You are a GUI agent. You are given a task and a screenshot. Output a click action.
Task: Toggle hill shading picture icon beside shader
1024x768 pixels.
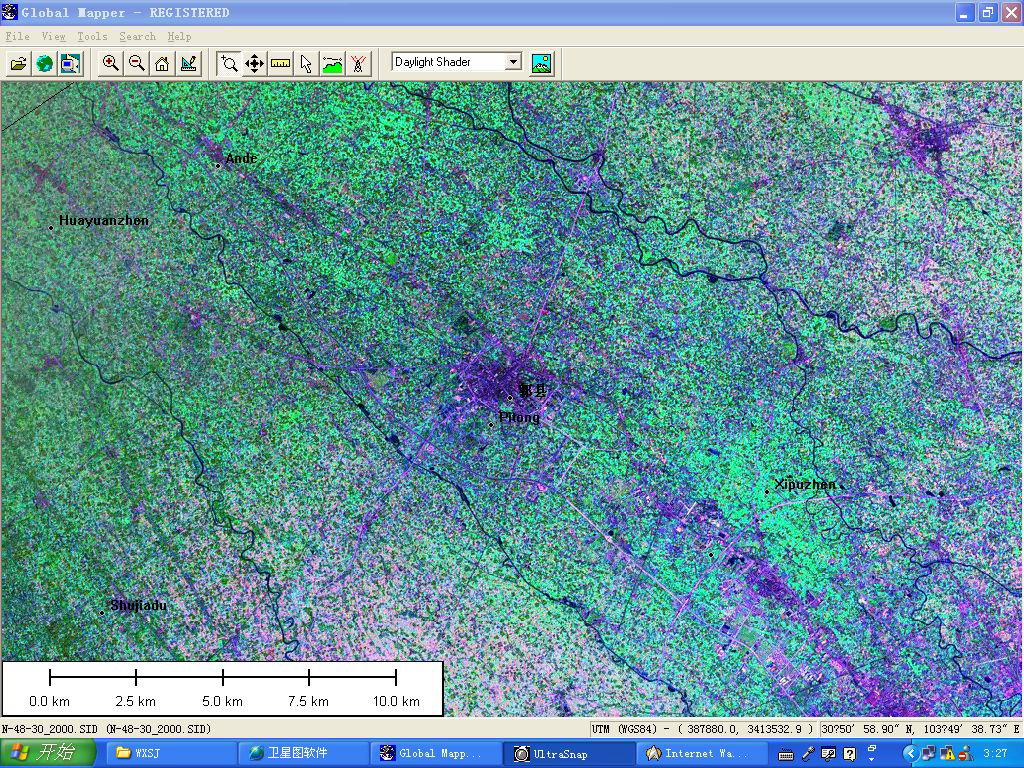click(x=541, y=63)
